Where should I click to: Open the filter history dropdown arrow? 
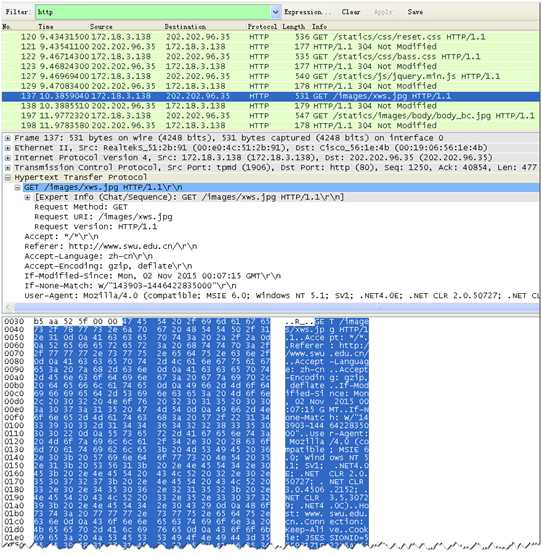276,12
